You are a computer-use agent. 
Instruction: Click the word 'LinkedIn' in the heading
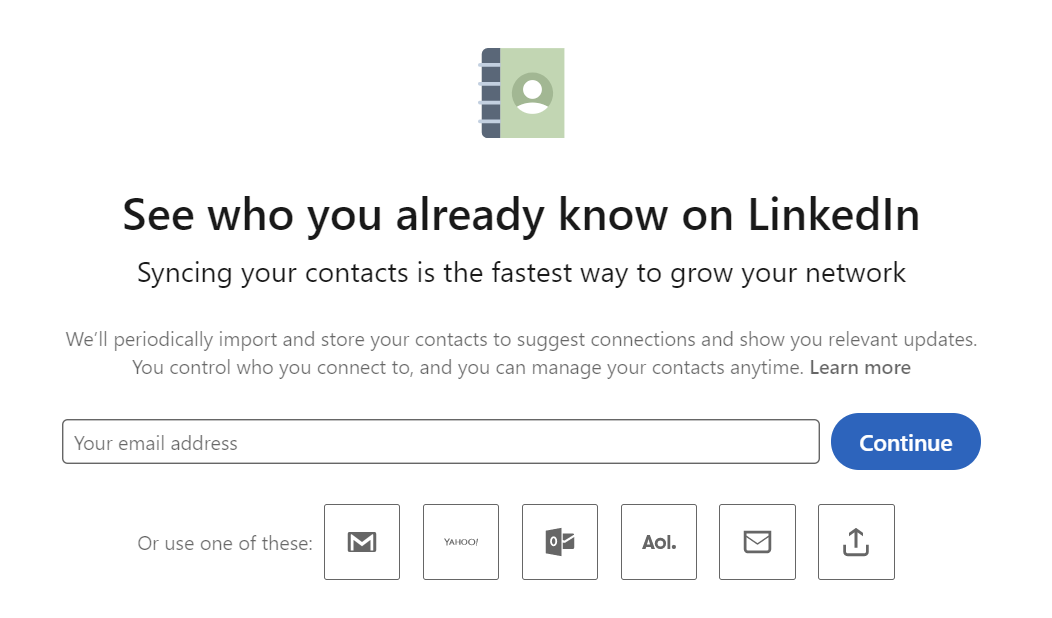(x=833, y=215)
